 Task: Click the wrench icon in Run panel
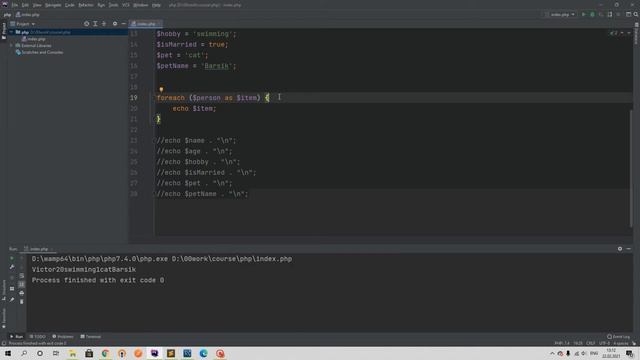[12, 267]
